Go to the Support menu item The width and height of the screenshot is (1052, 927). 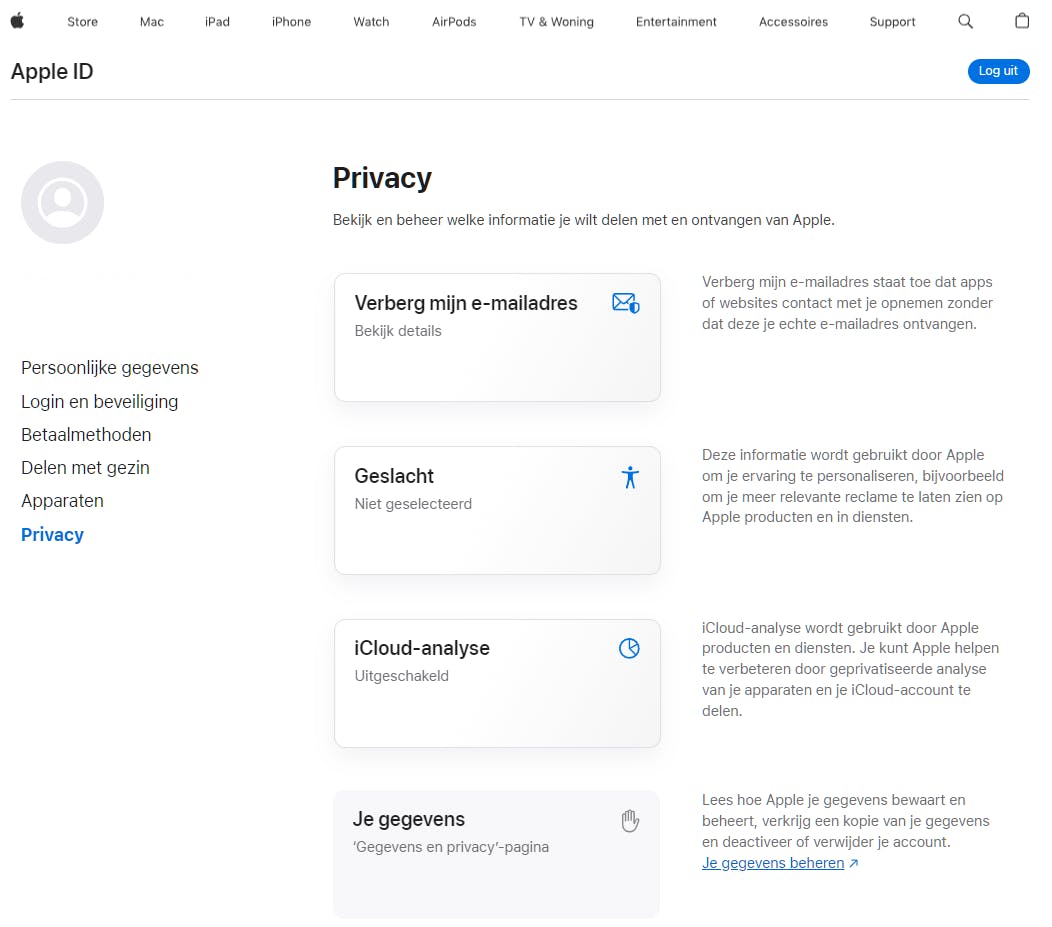coord(892,22)
